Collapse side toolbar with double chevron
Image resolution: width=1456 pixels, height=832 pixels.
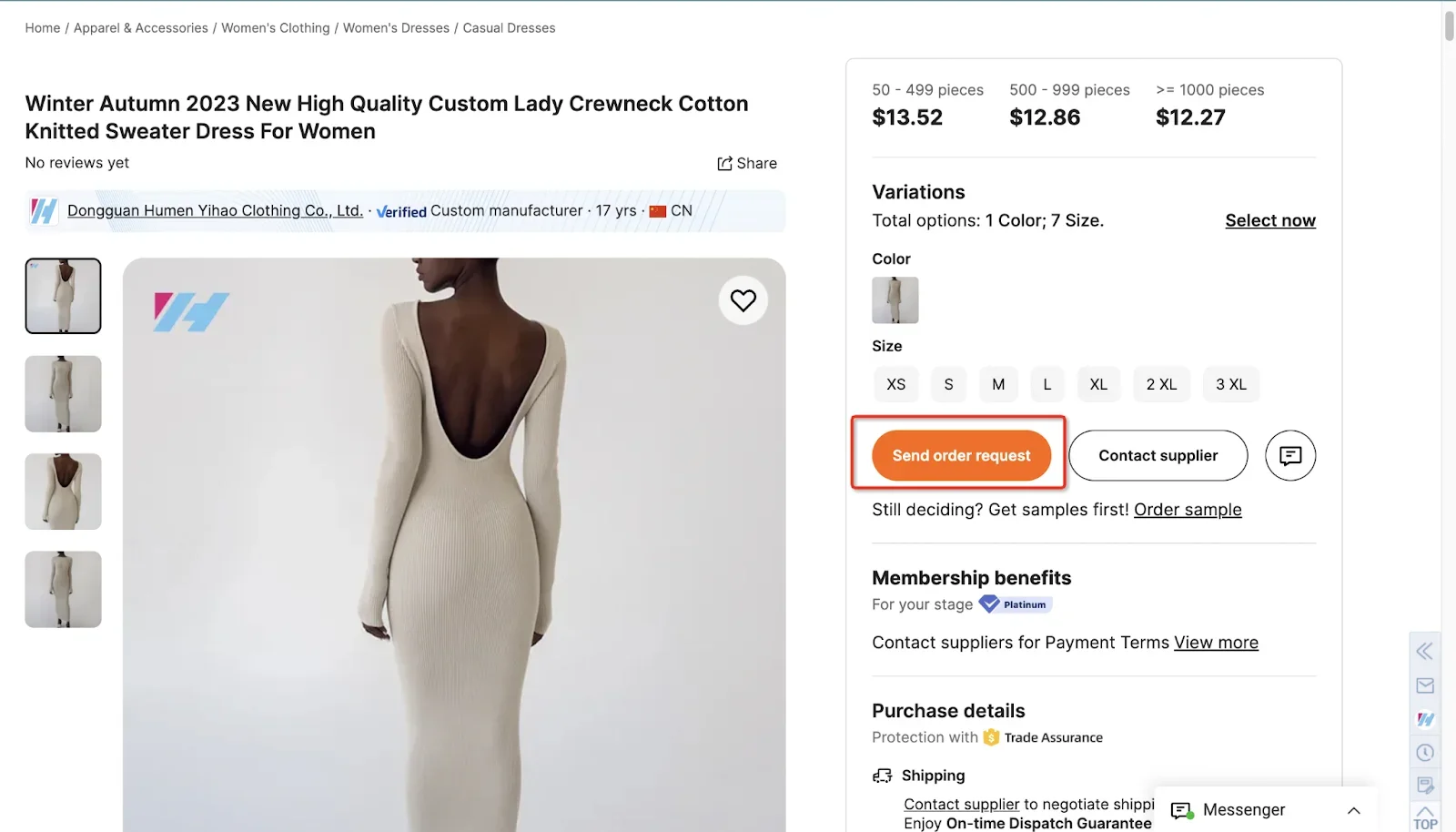pyautogui.click(x=1425, y=651)
